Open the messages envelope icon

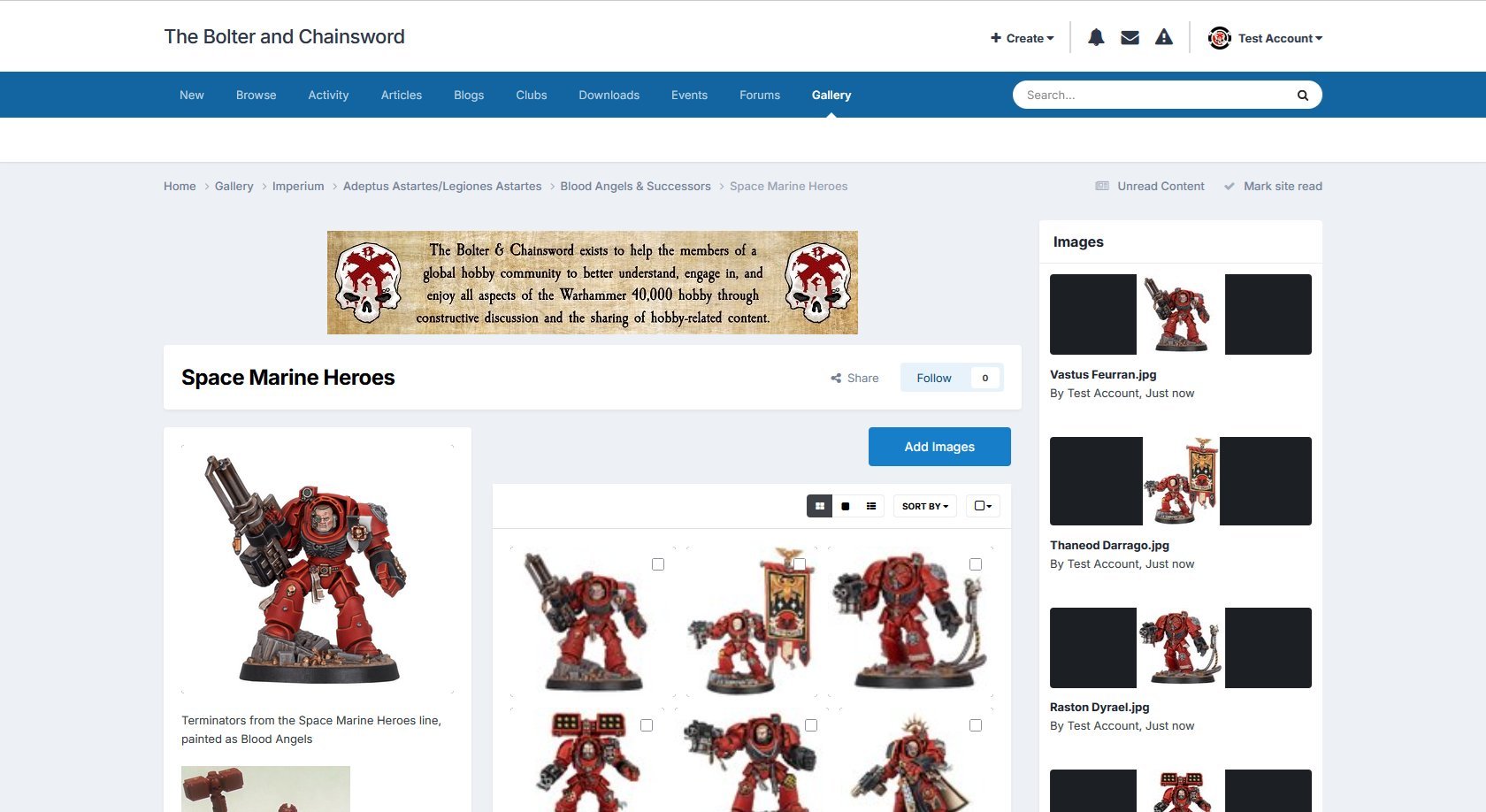1130,37
